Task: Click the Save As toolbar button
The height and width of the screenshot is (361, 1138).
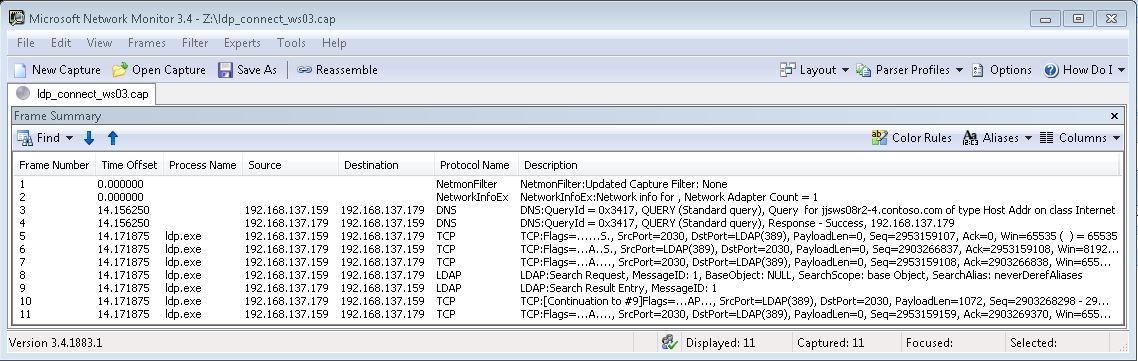Action: (247, 70)
